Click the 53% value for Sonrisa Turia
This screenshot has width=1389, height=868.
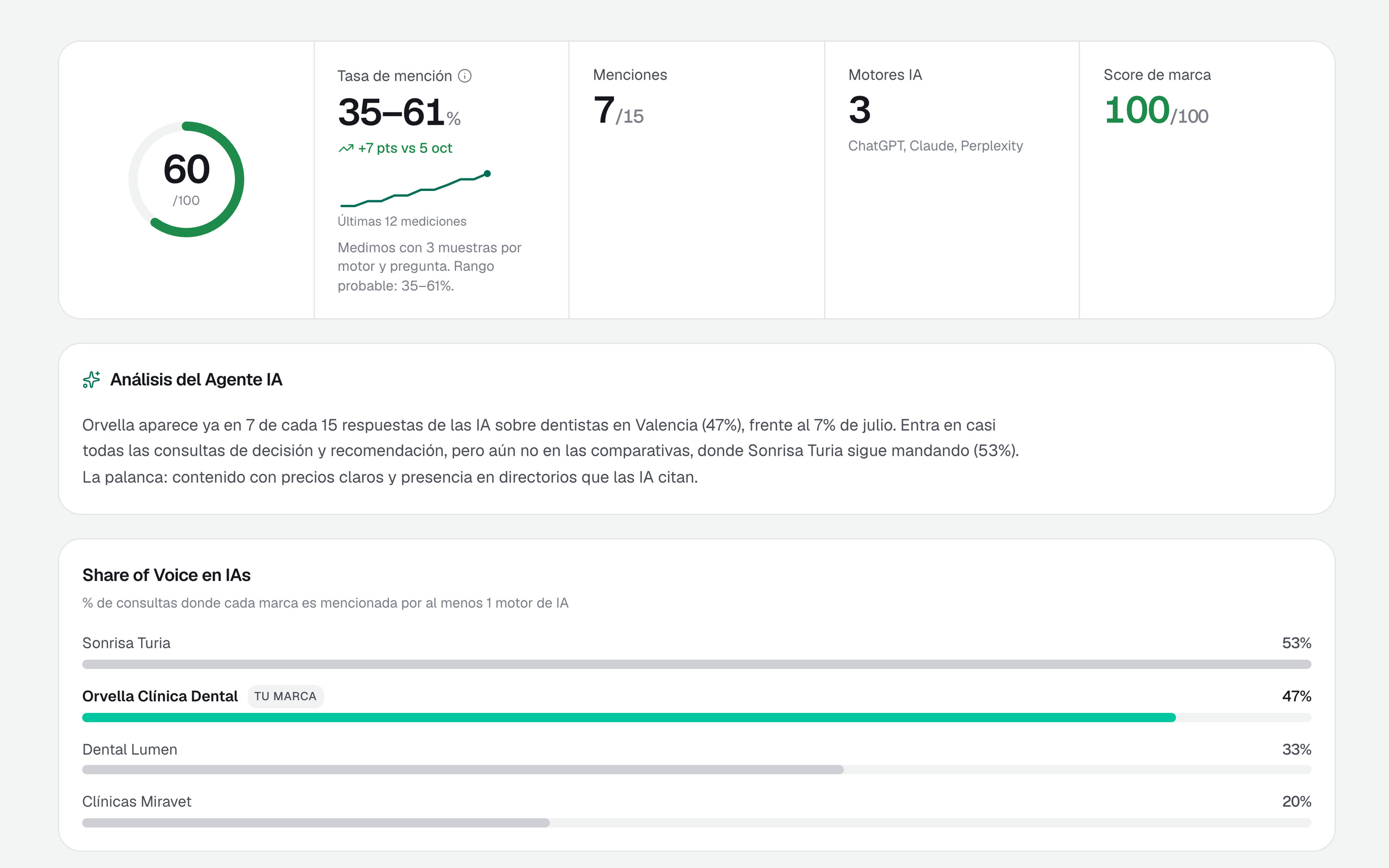[1297, 643]
